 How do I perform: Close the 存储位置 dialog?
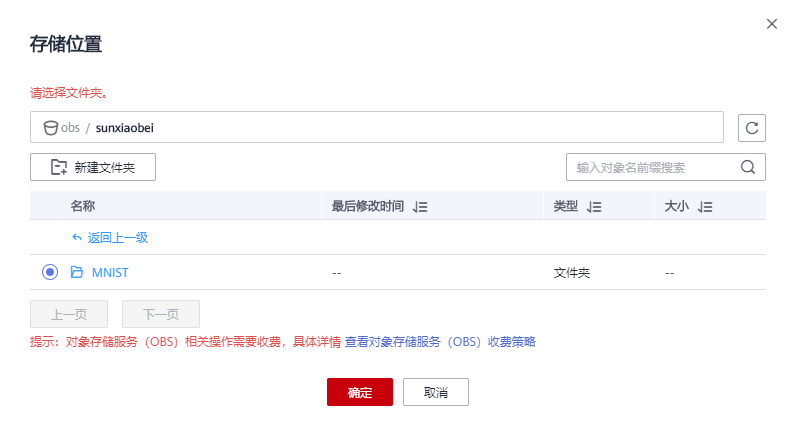[x=771, y=24]
